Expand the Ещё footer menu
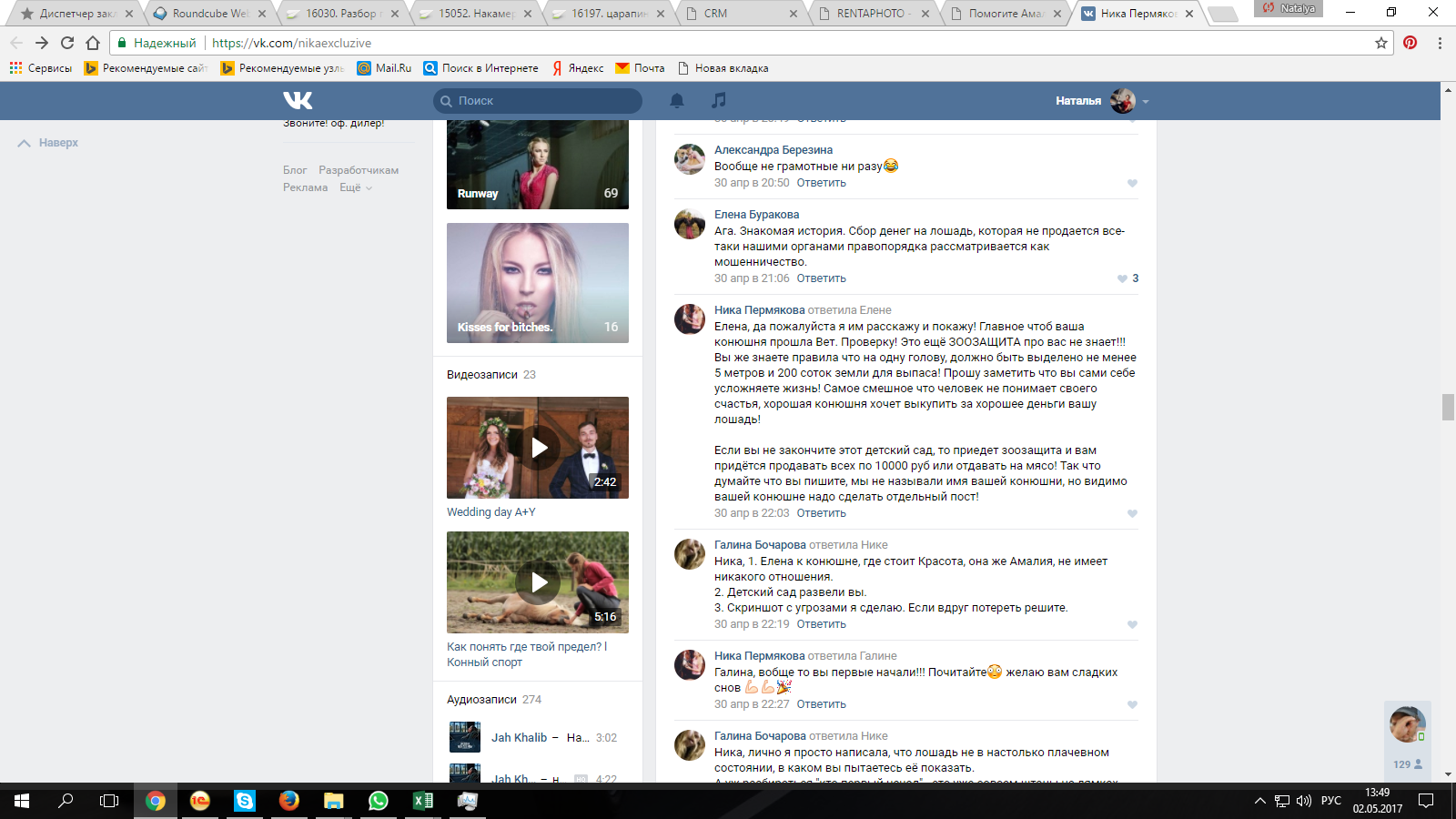The image size is (1456, 819). [355, 187]
